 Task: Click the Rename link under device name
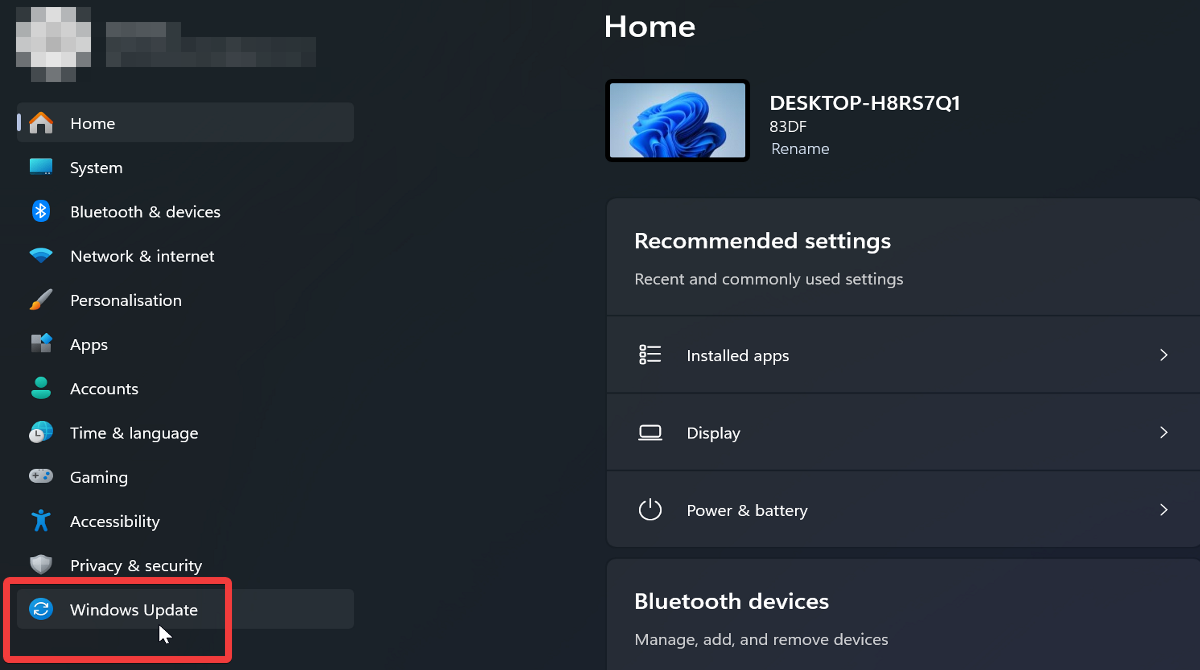(x=800, y=149)
